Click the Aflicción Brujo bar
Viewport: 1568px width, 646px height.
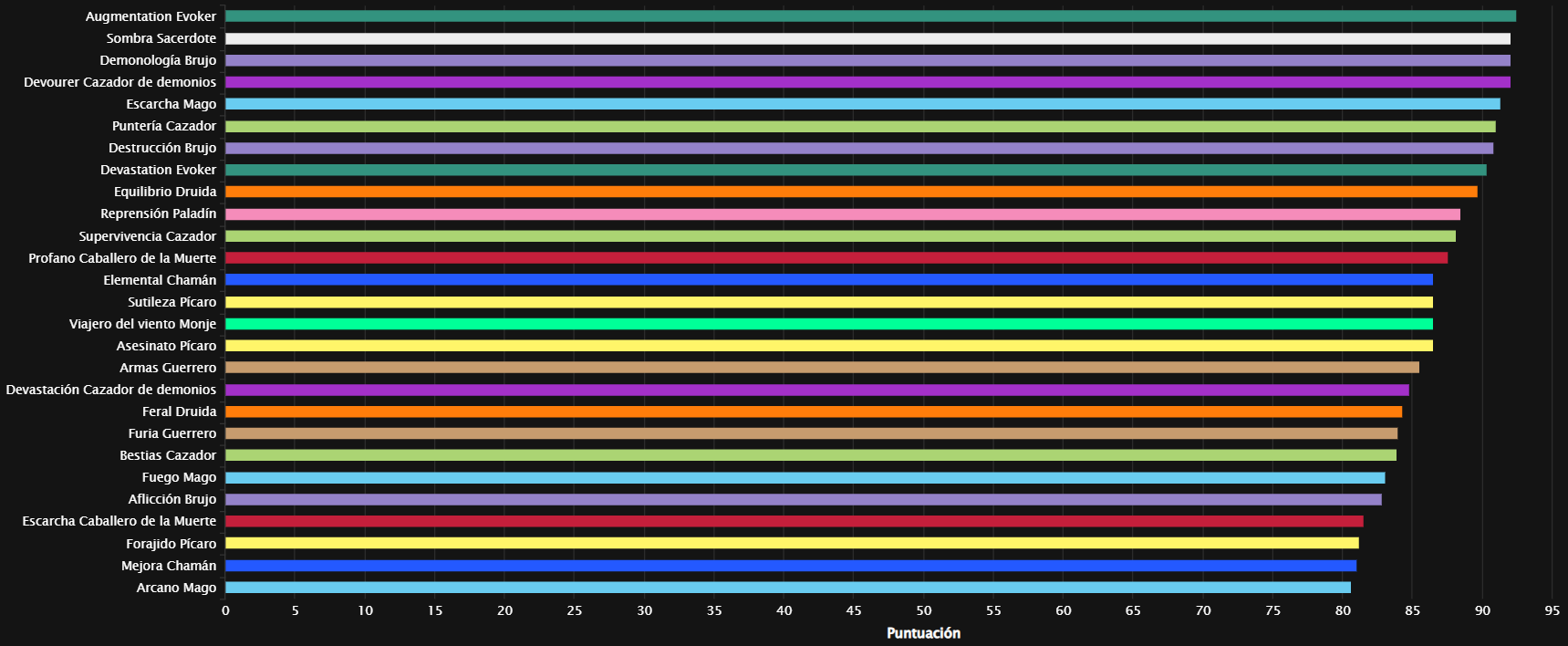(x=803, y=499)
